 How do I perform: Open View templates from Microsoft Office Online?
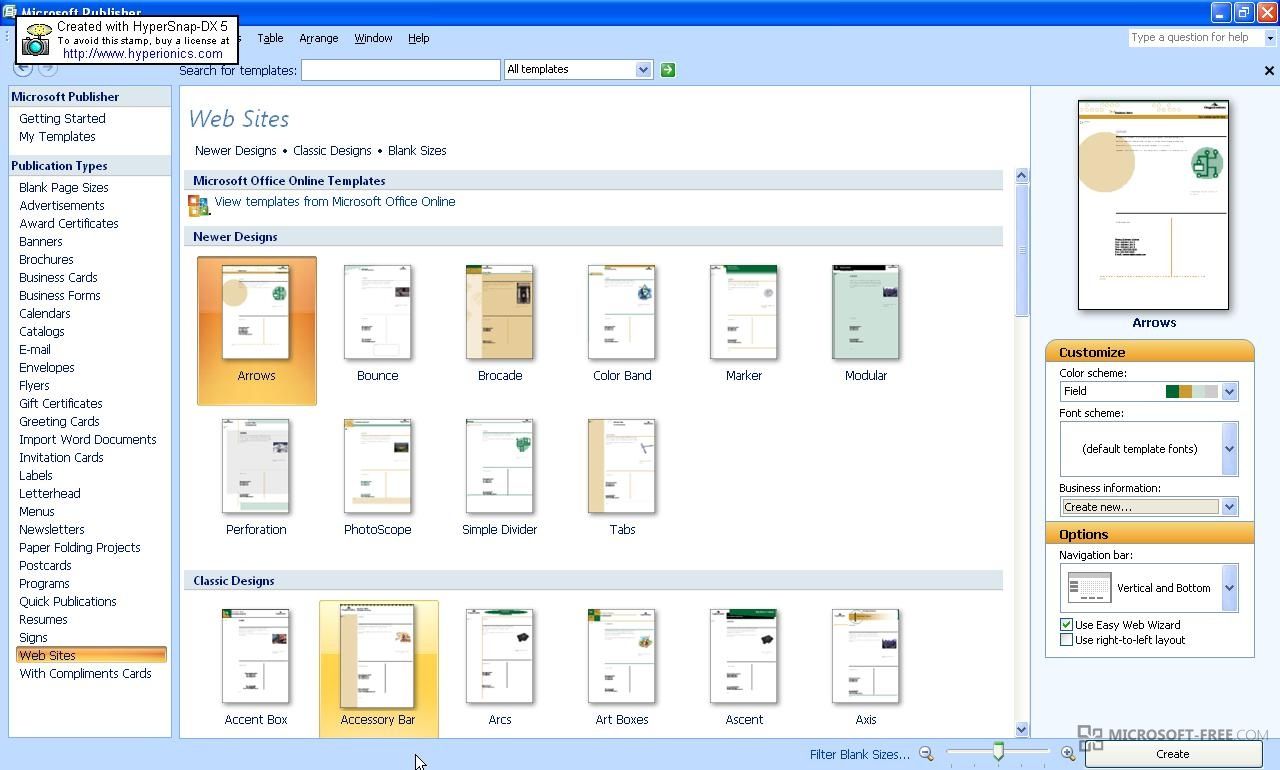[335, 202]
